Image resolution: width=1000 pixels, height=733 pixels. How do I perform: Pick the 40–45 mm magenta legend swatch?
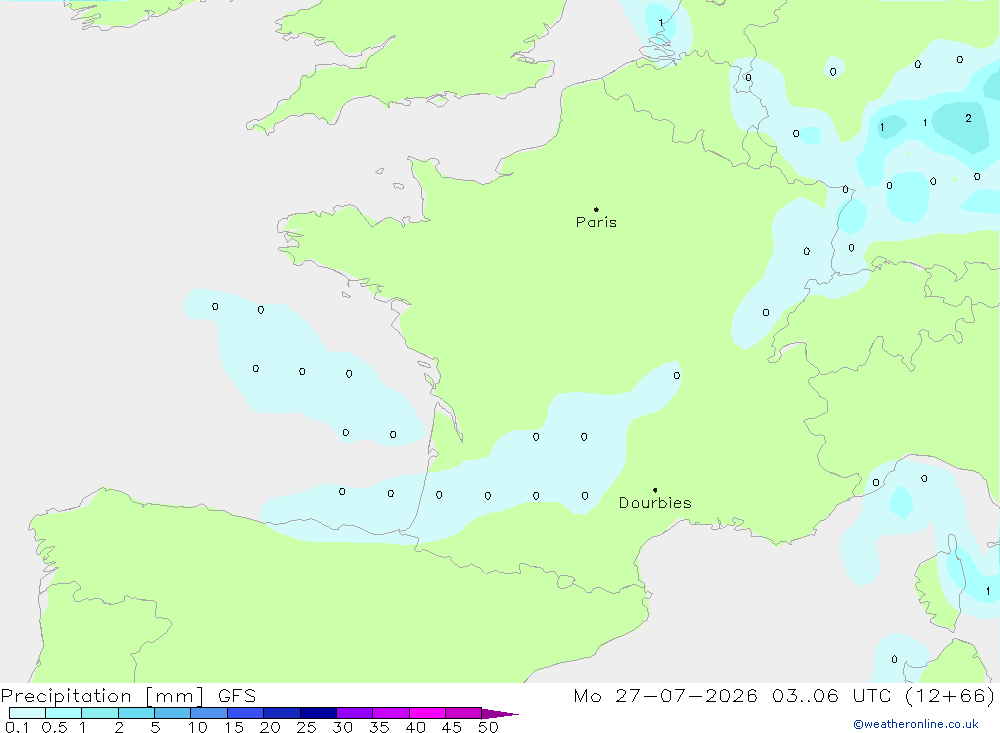point(427,713)
